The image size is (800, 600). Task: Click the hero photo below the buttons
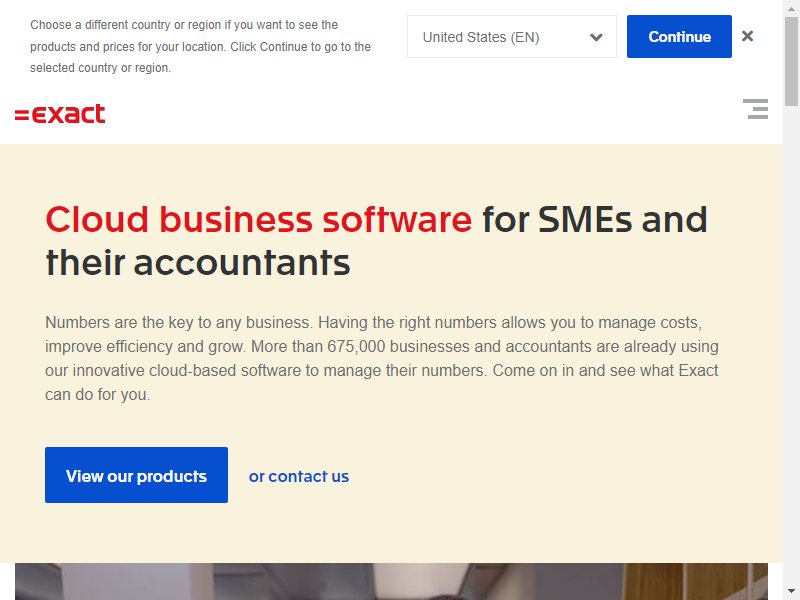pos(391,582)
